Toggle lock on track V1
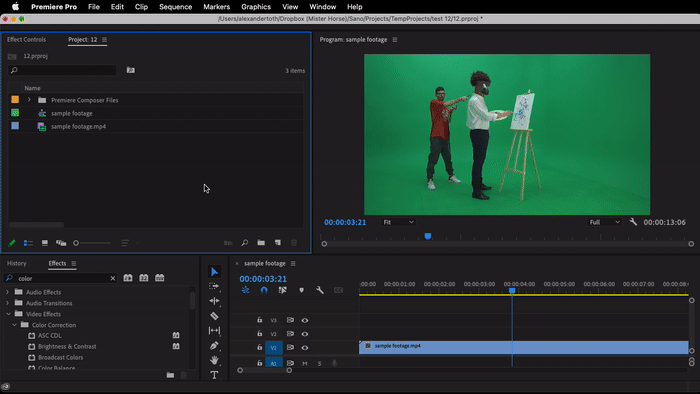 (x=259, y=347)
